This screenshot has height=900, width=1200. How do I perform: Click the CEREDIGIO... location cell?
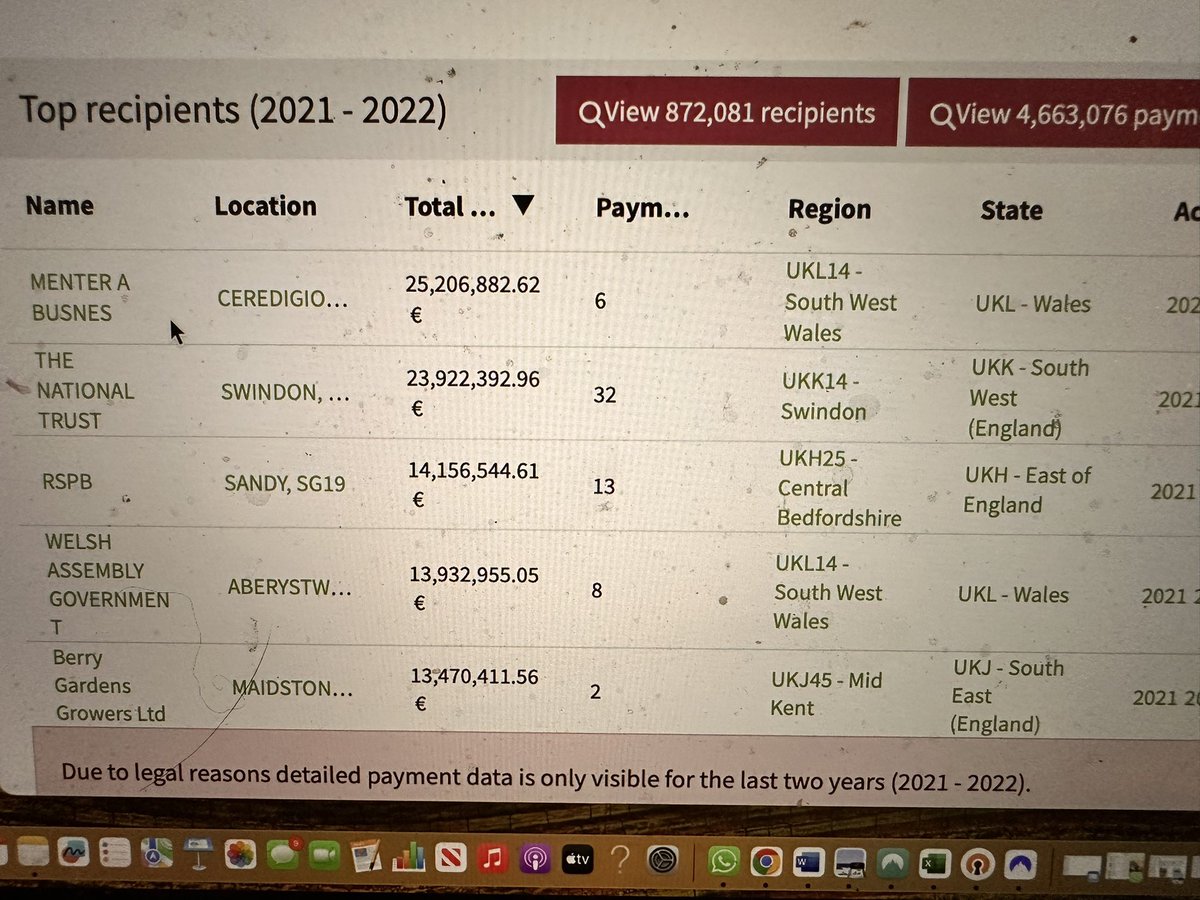pos(283,299)
